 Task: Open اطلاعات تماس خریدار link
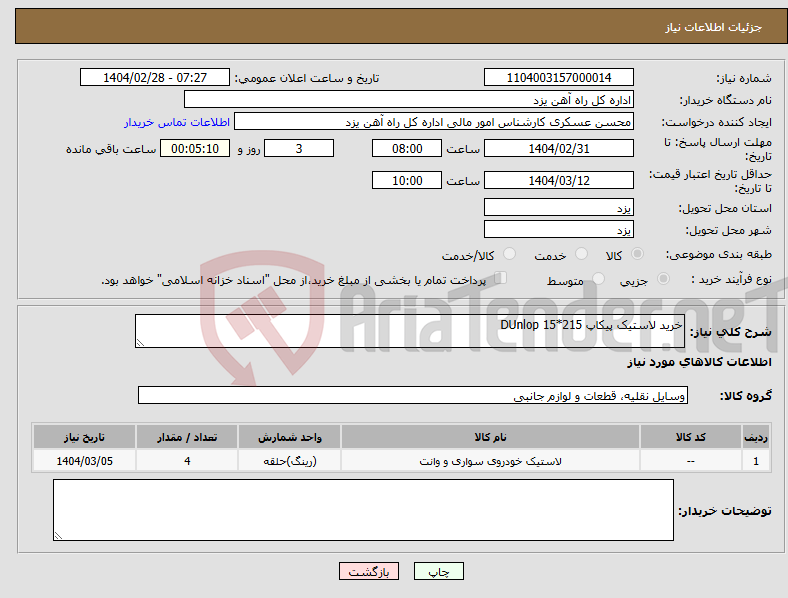pos(177,122)
